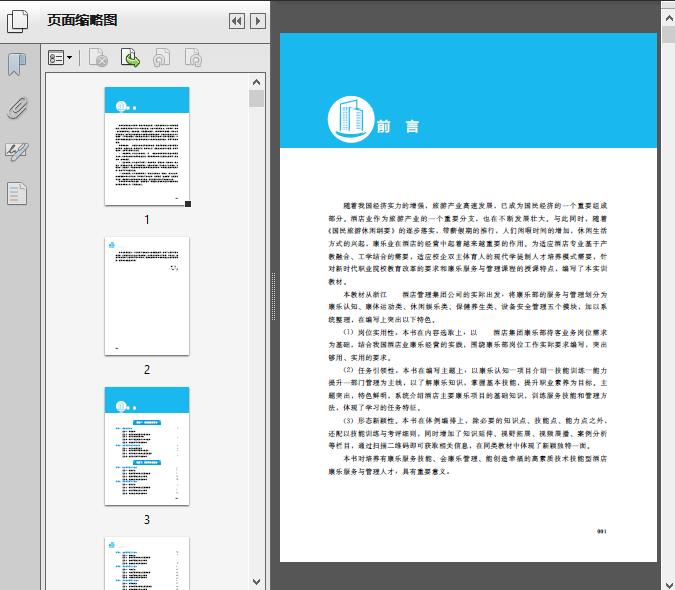Rotate pages clockwise icon
Image resolution: width=675 pixels, height=590 pixels.
pyautogui.click(x=193, y=58)
